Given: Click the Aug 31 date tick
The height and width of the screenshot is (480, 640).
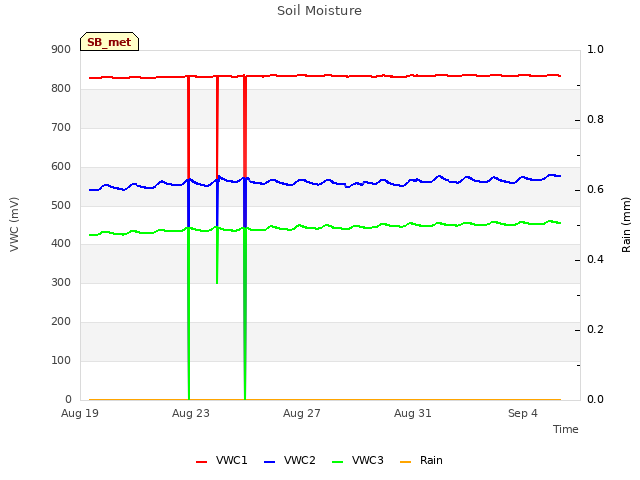Looking at the screenshot, I should point(413,413).
